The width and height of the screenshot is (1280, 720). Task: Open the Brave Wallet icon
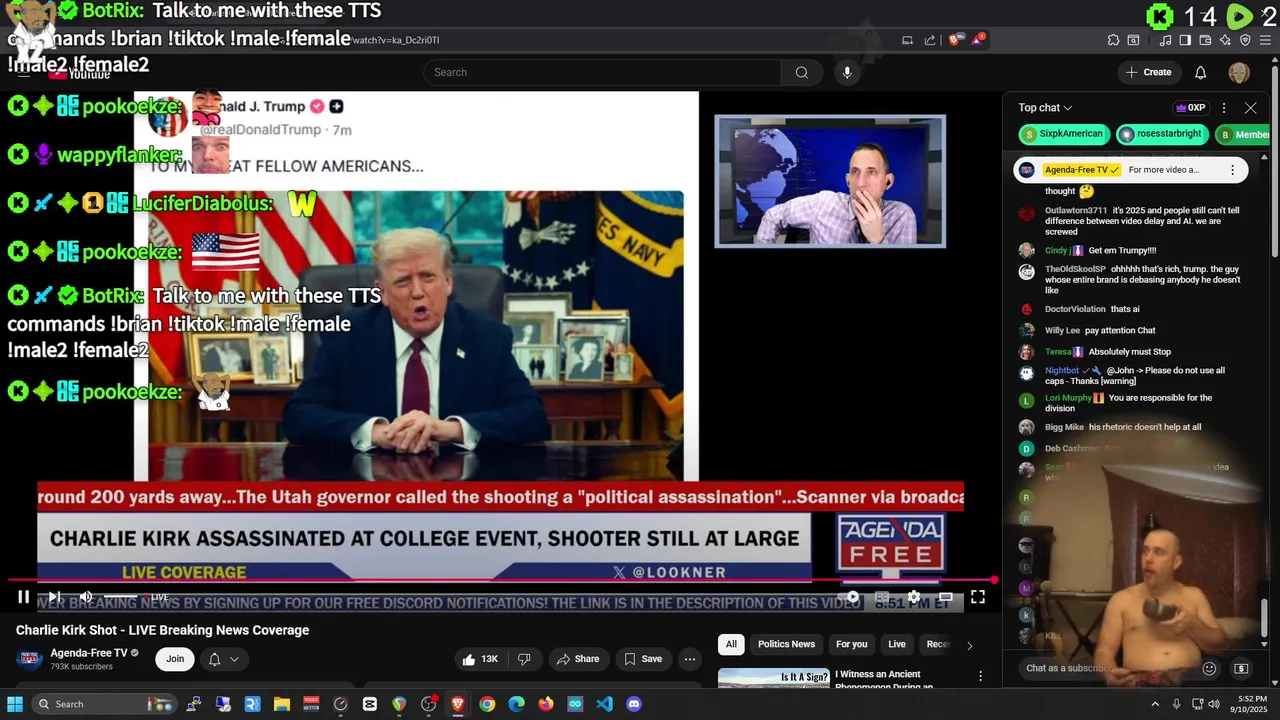coord(1205,40)
